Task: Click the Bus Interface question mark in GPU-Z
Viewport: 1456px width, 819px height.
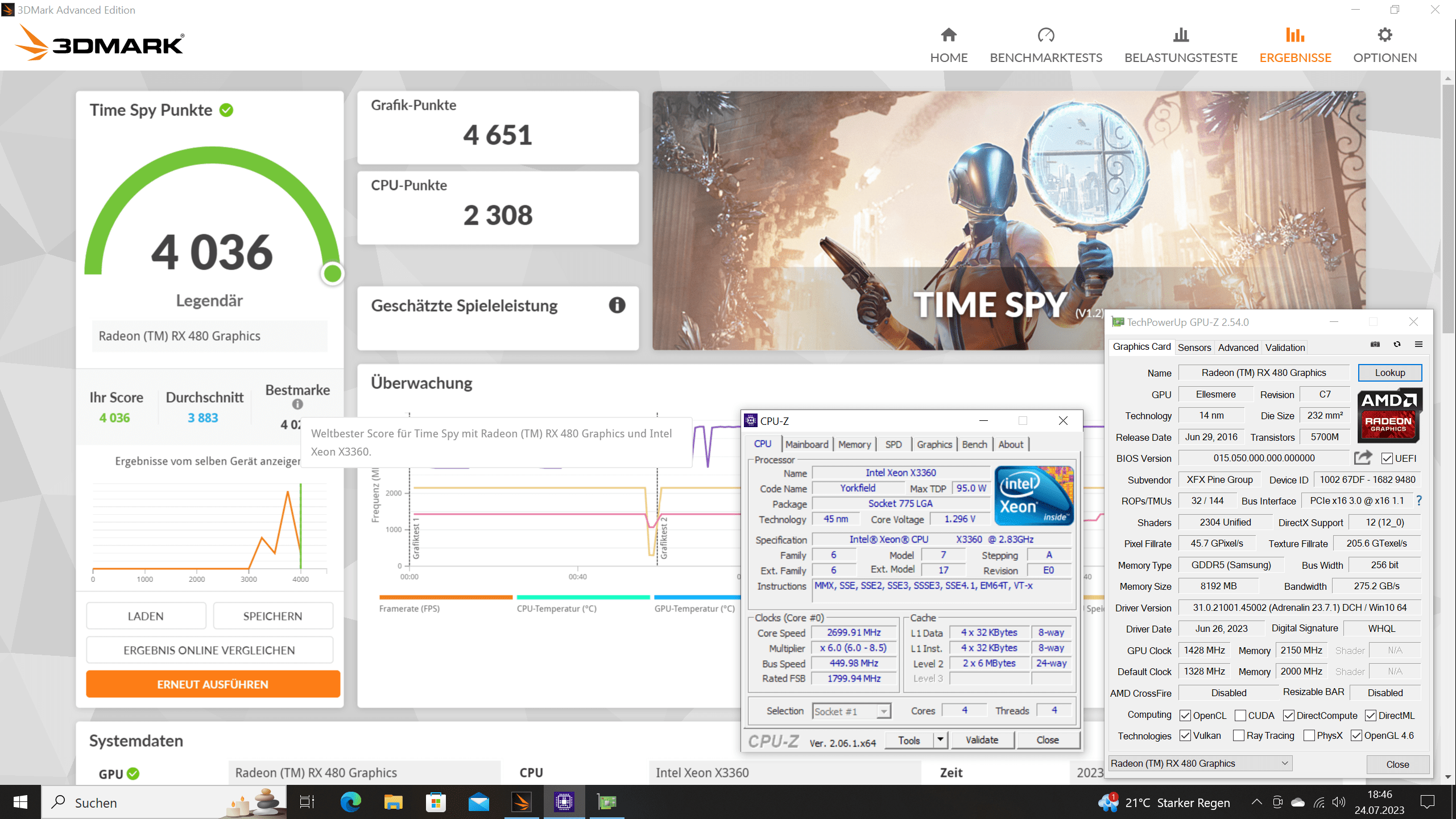Action: pos(1419,500)
